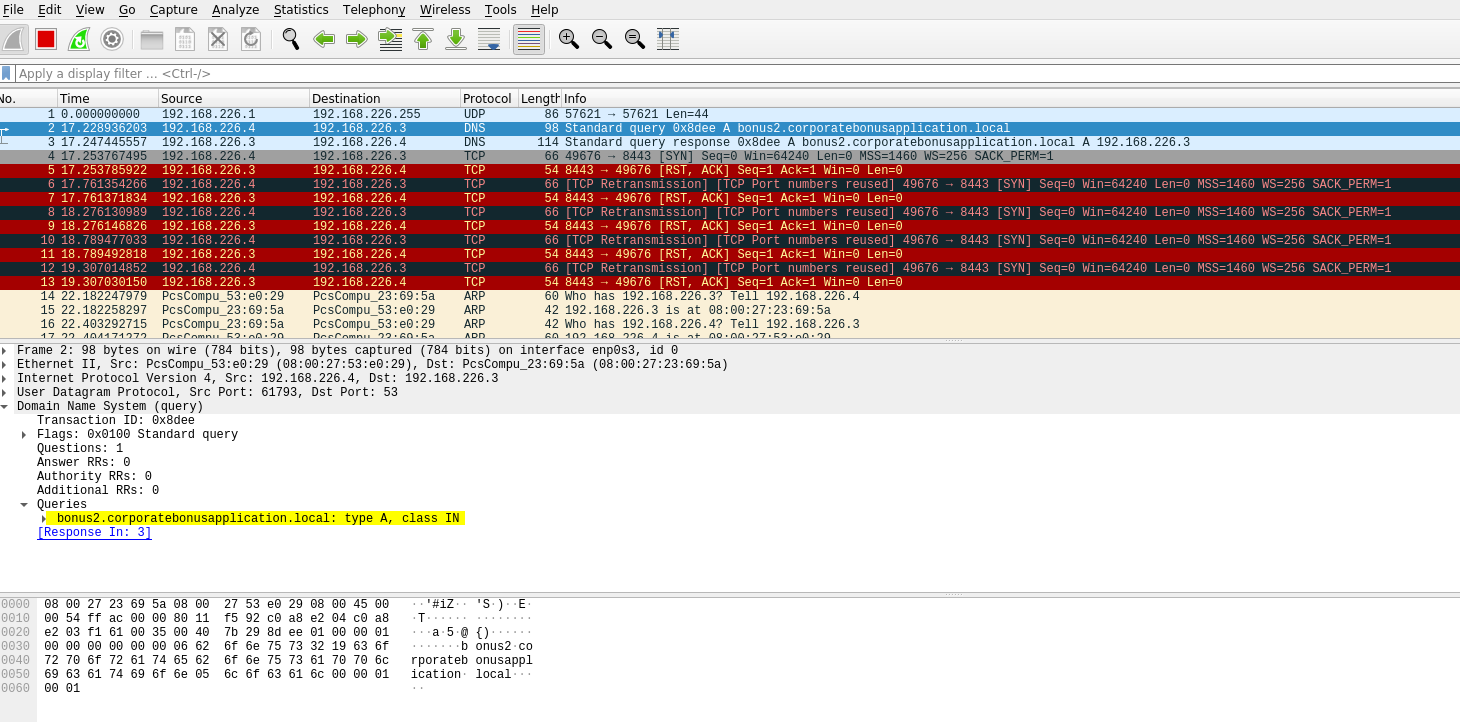
Task: Open the Go menu
Action: [x=127, y=9]
